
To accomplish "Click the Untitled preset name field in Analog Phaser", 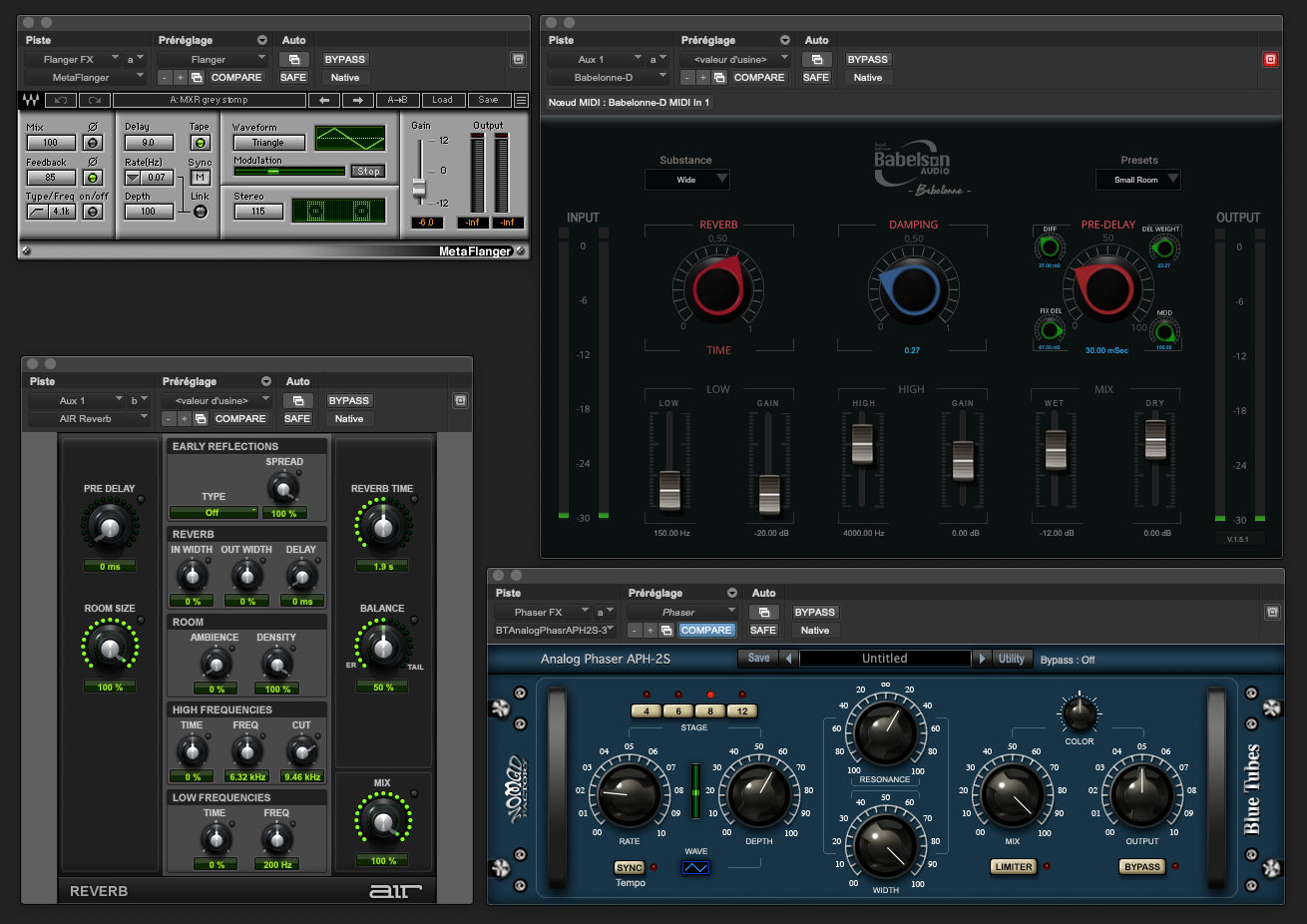I will (885, 659).
